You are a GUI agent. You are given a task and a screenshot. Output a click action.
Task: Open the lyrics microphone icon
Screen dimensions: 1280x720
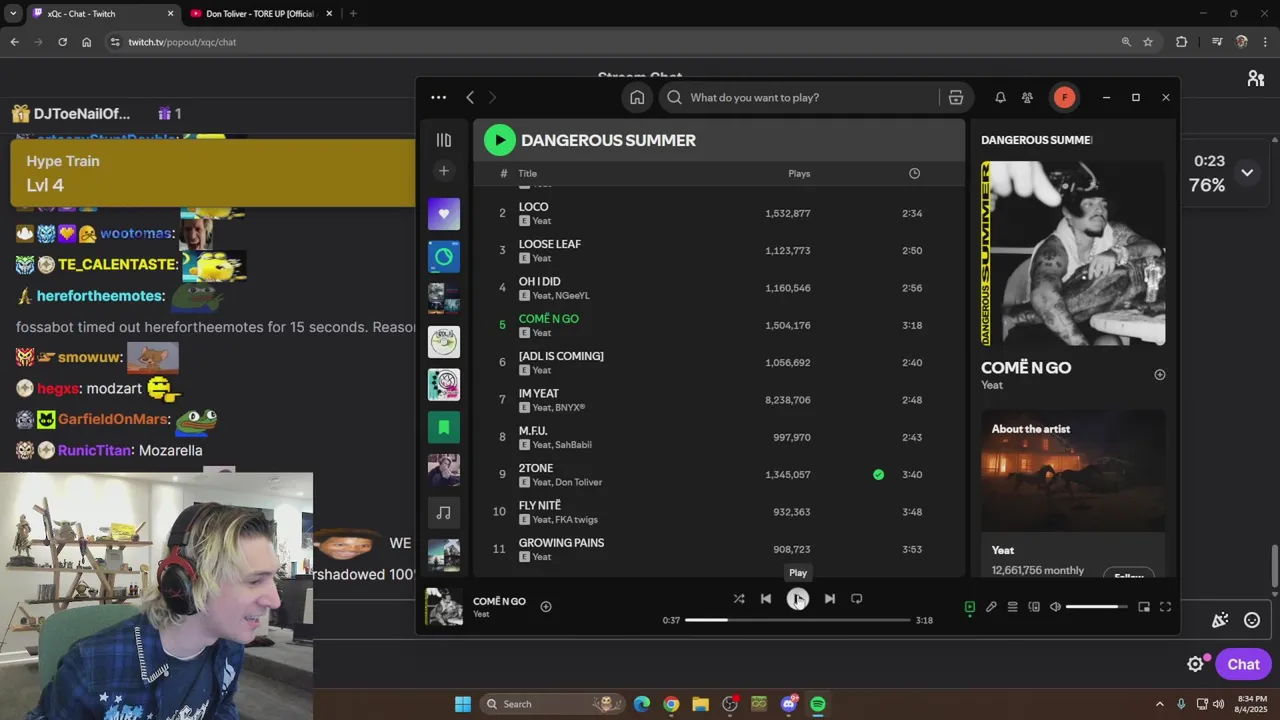991,607
